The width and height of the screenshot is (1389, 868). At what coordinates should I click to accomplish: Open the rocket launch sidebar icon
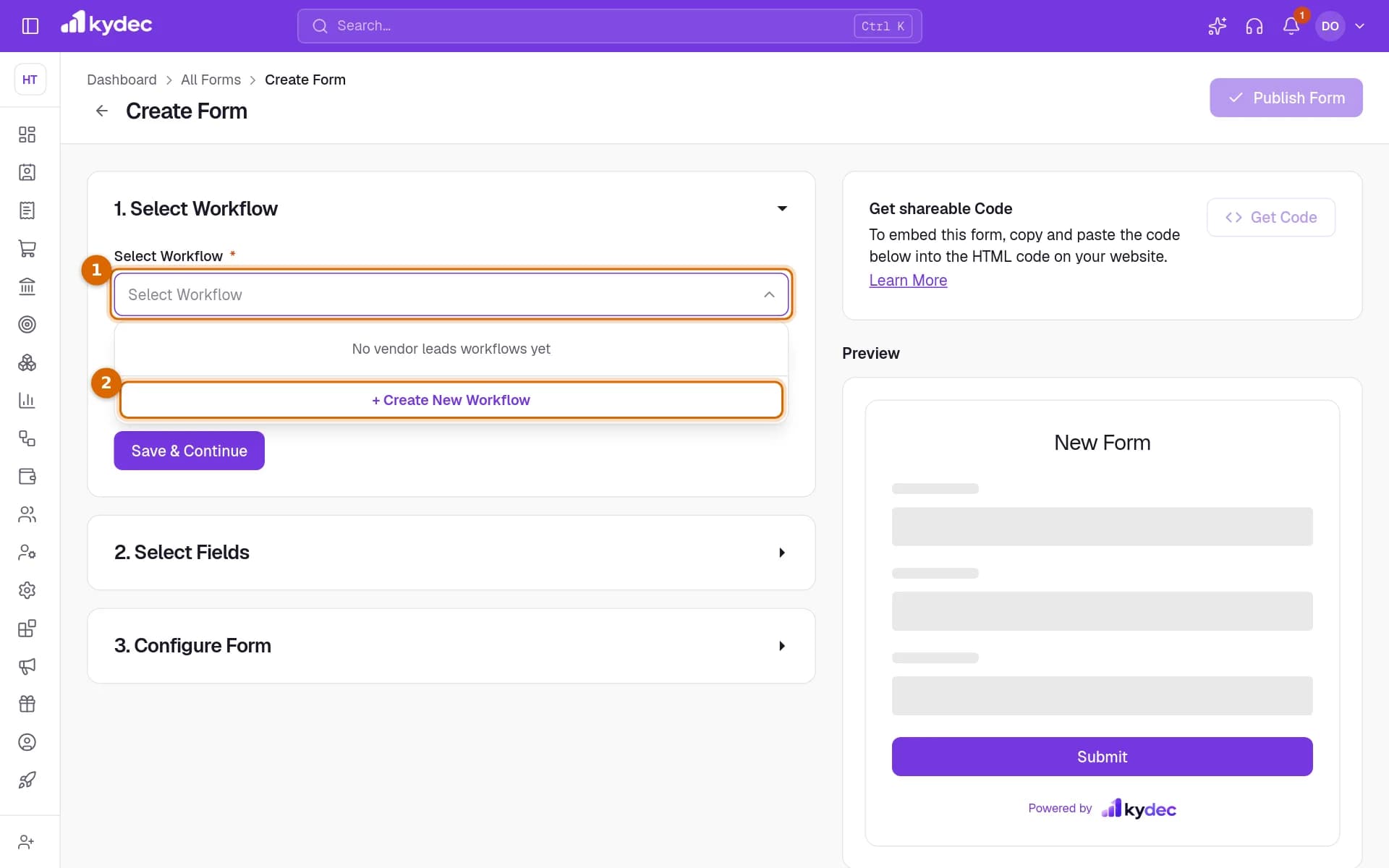27,780
